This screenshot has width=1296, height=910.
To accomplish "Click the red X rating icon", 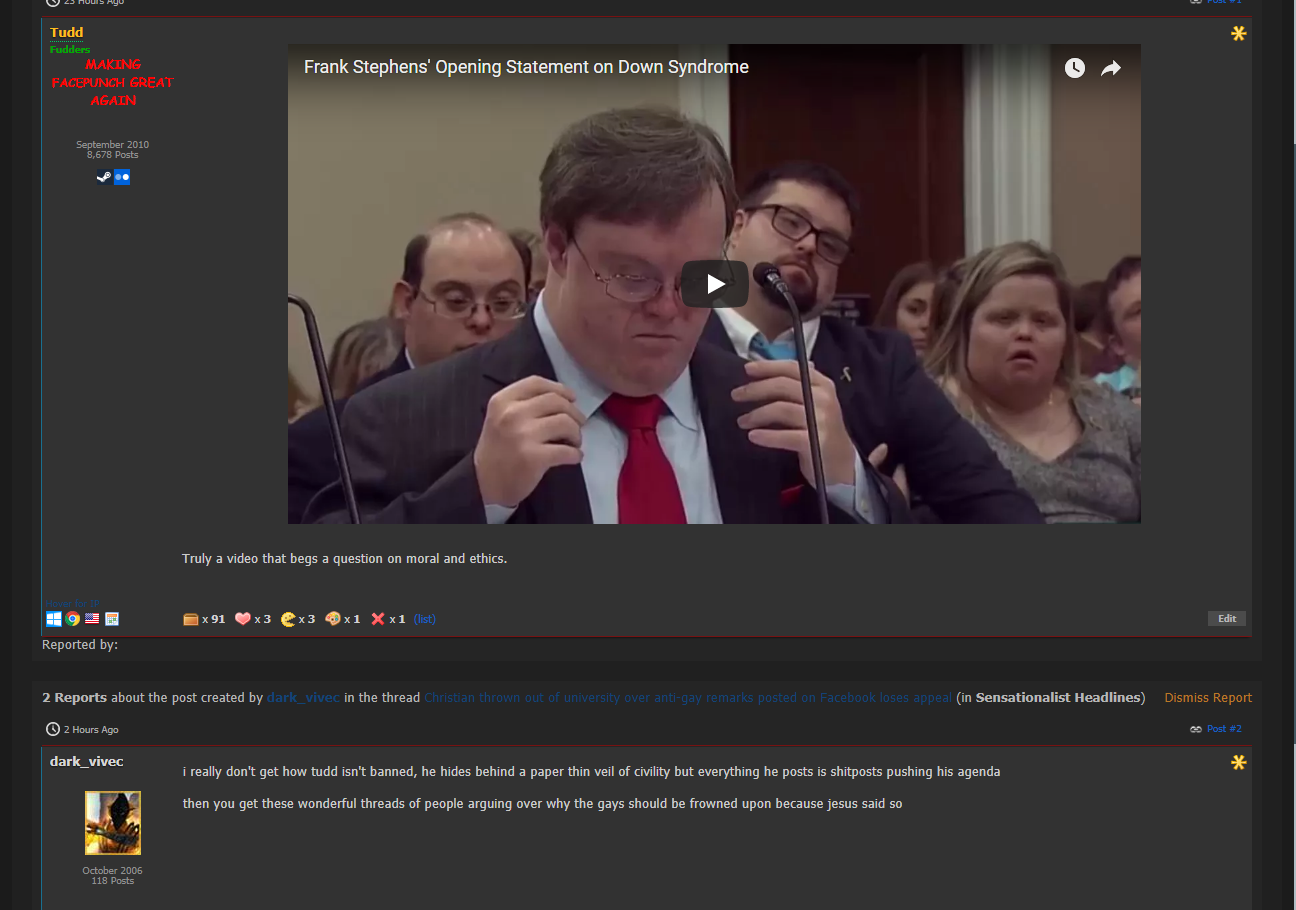I will [x=378, y=619].
